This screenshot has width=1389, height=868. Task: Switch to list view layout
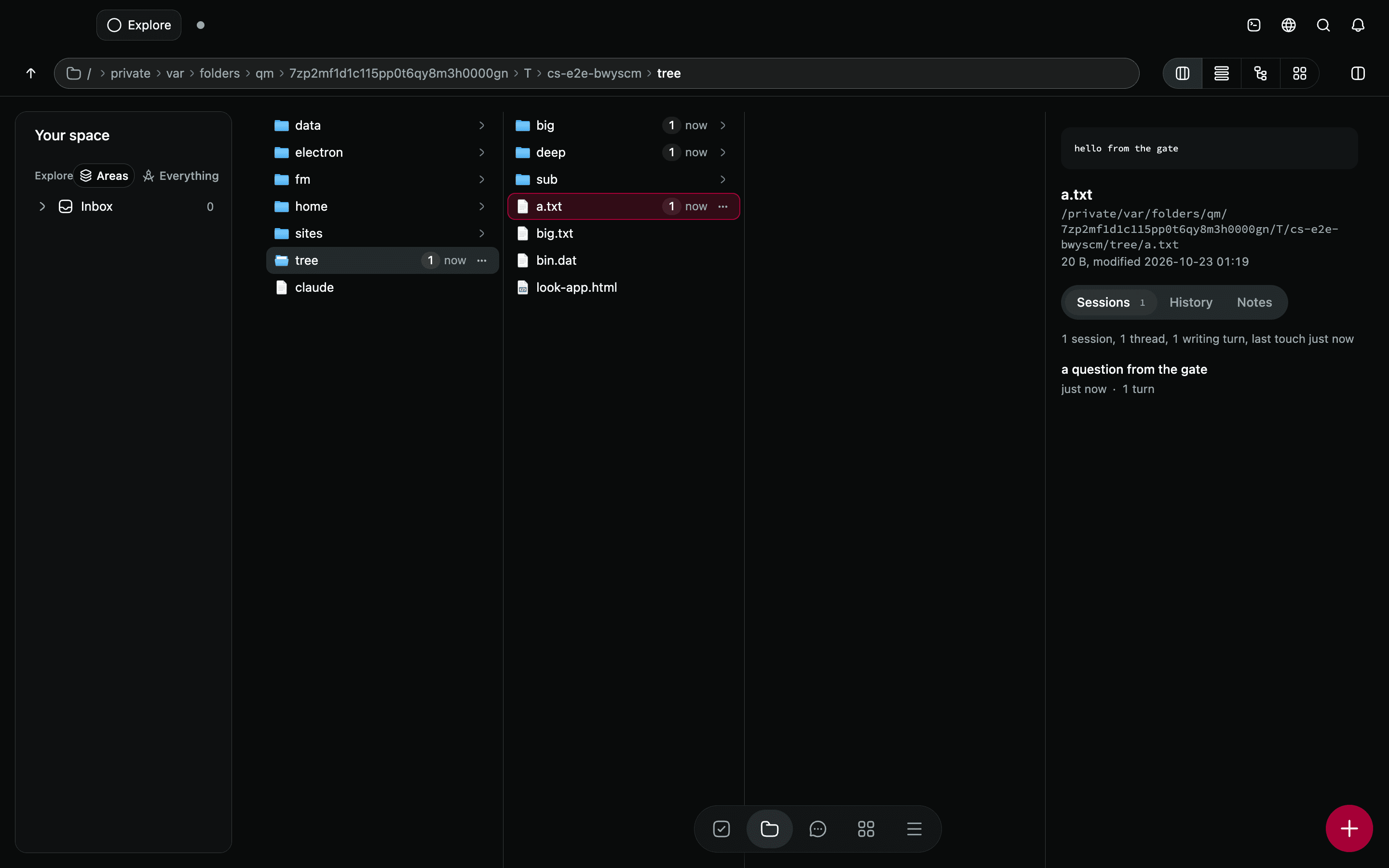(x=1221, y=73)
